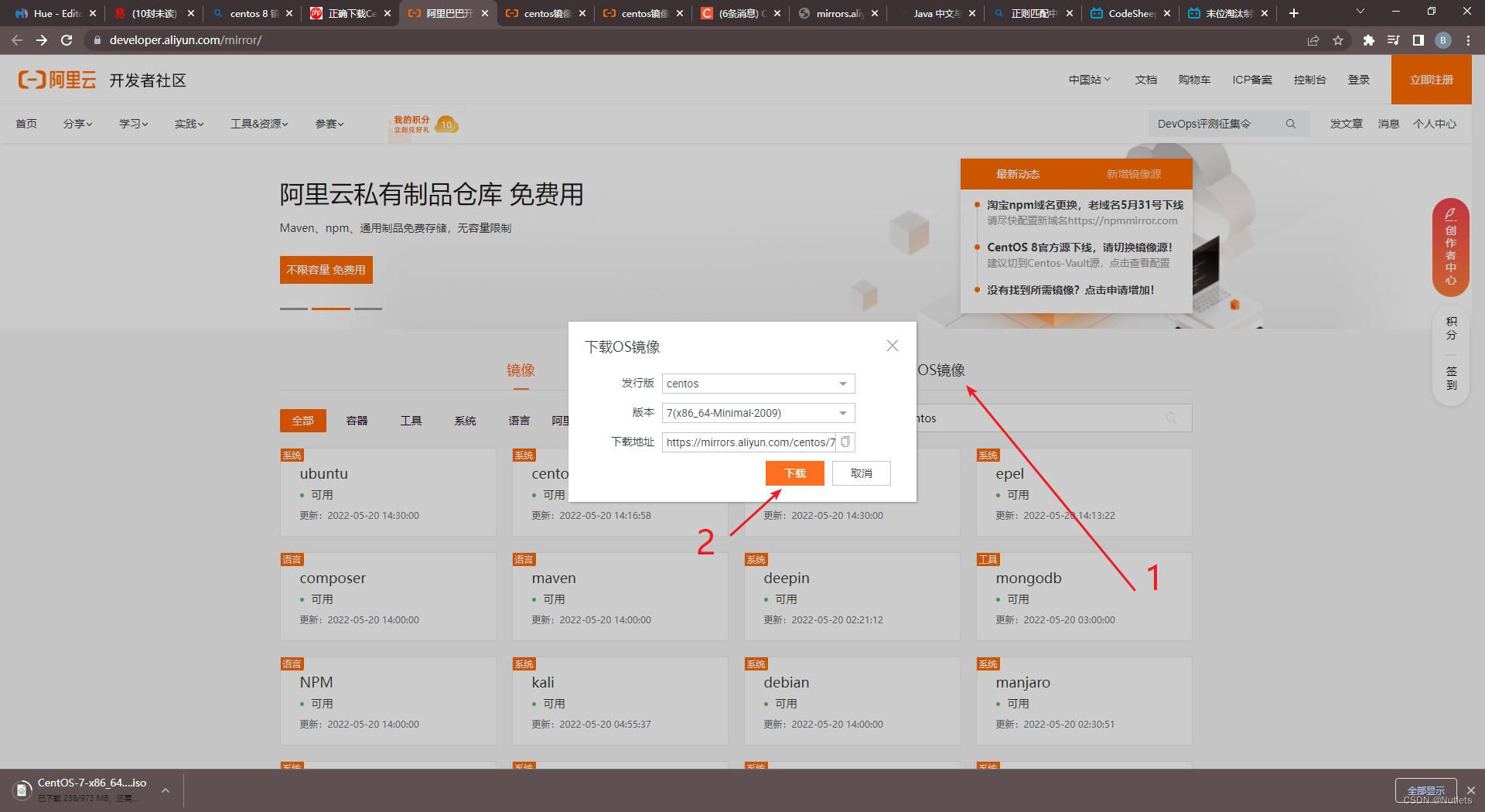Screen dimensions: 1485x812
Task: Switch to the CodeSheep browser tab
Action: pyautogui.click(x=1131, y=13)
